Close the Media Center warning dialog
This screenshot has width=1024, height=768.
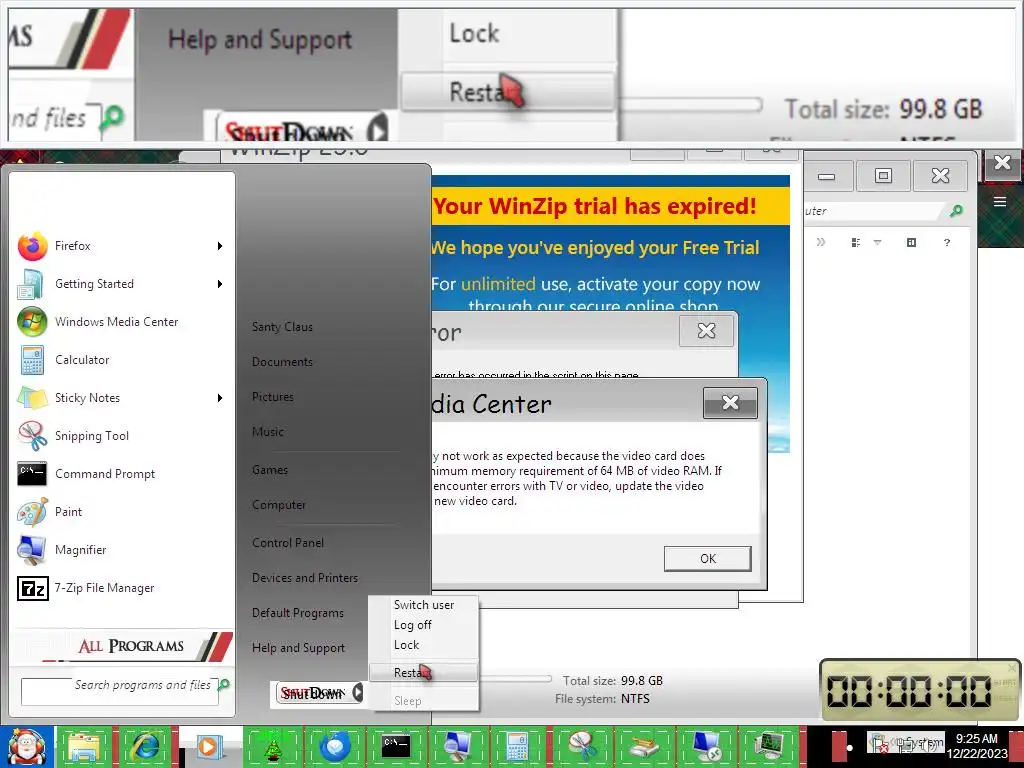coord(730,402)
